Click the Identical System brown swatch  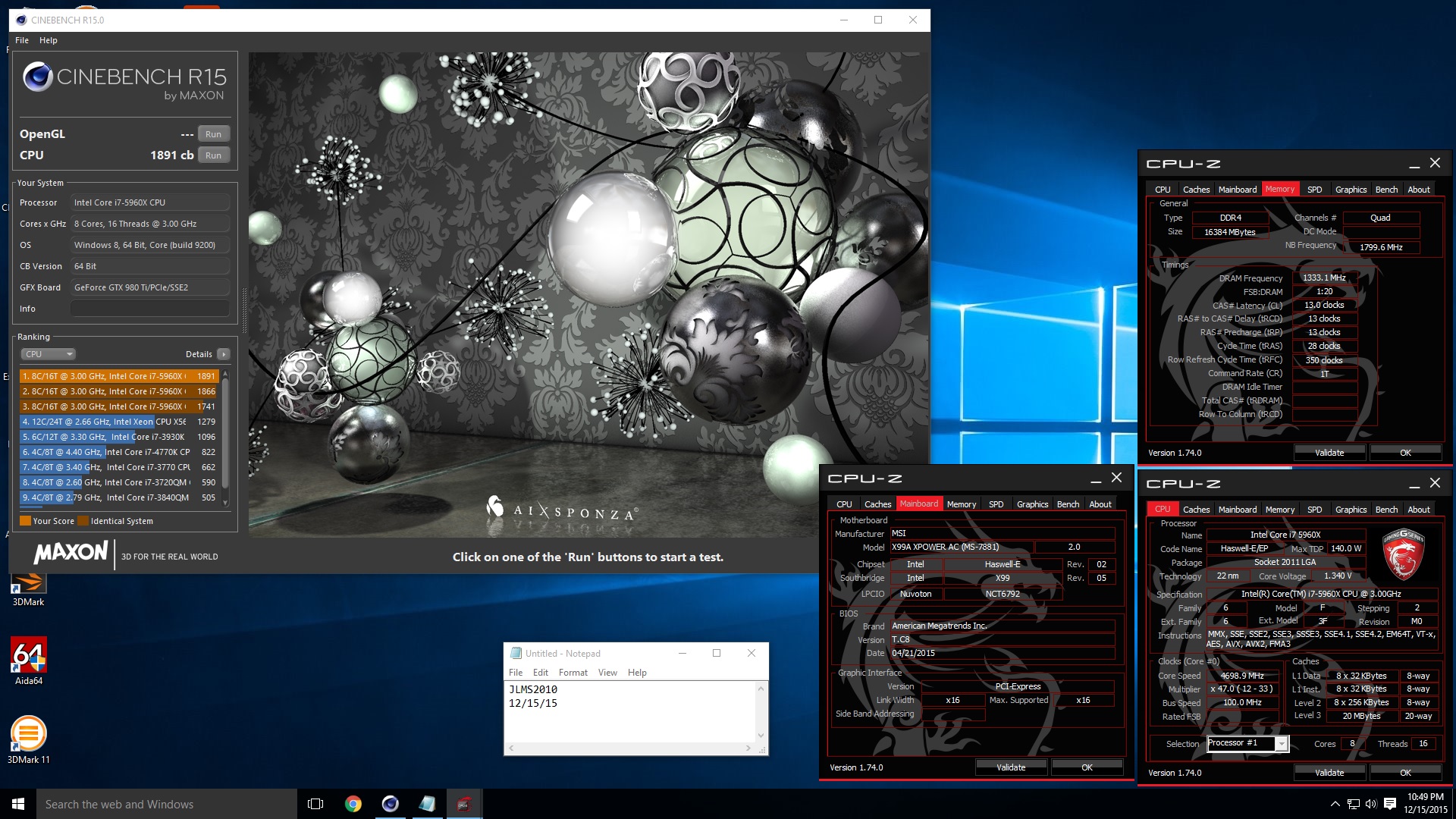[83, 521]
